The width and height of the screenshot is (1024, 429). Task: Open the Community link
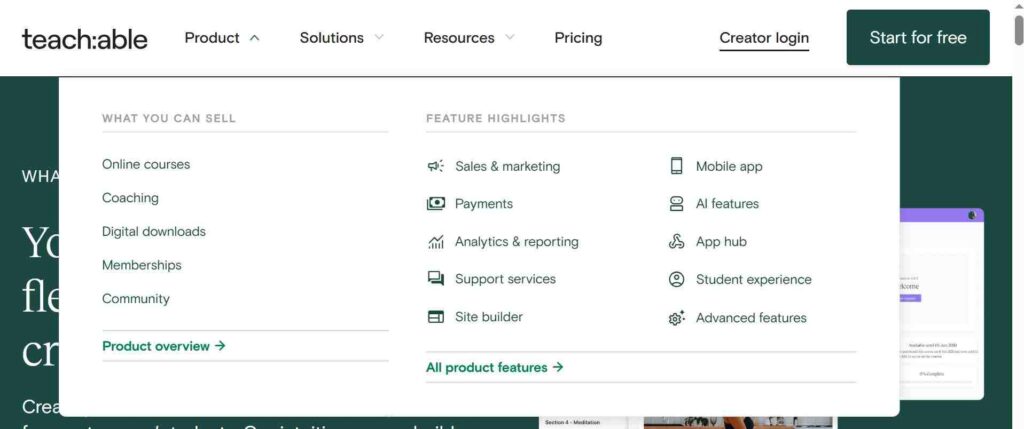(136, 299)
